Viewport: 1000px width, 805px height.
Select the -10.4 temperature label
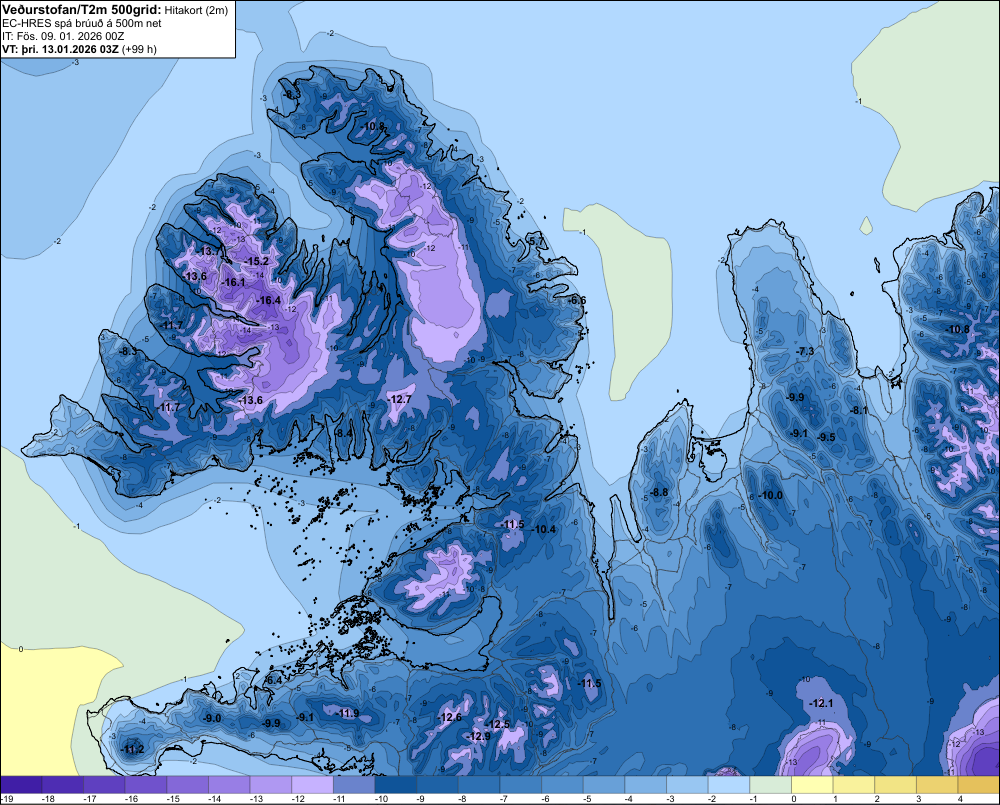(x=543, y=529)
